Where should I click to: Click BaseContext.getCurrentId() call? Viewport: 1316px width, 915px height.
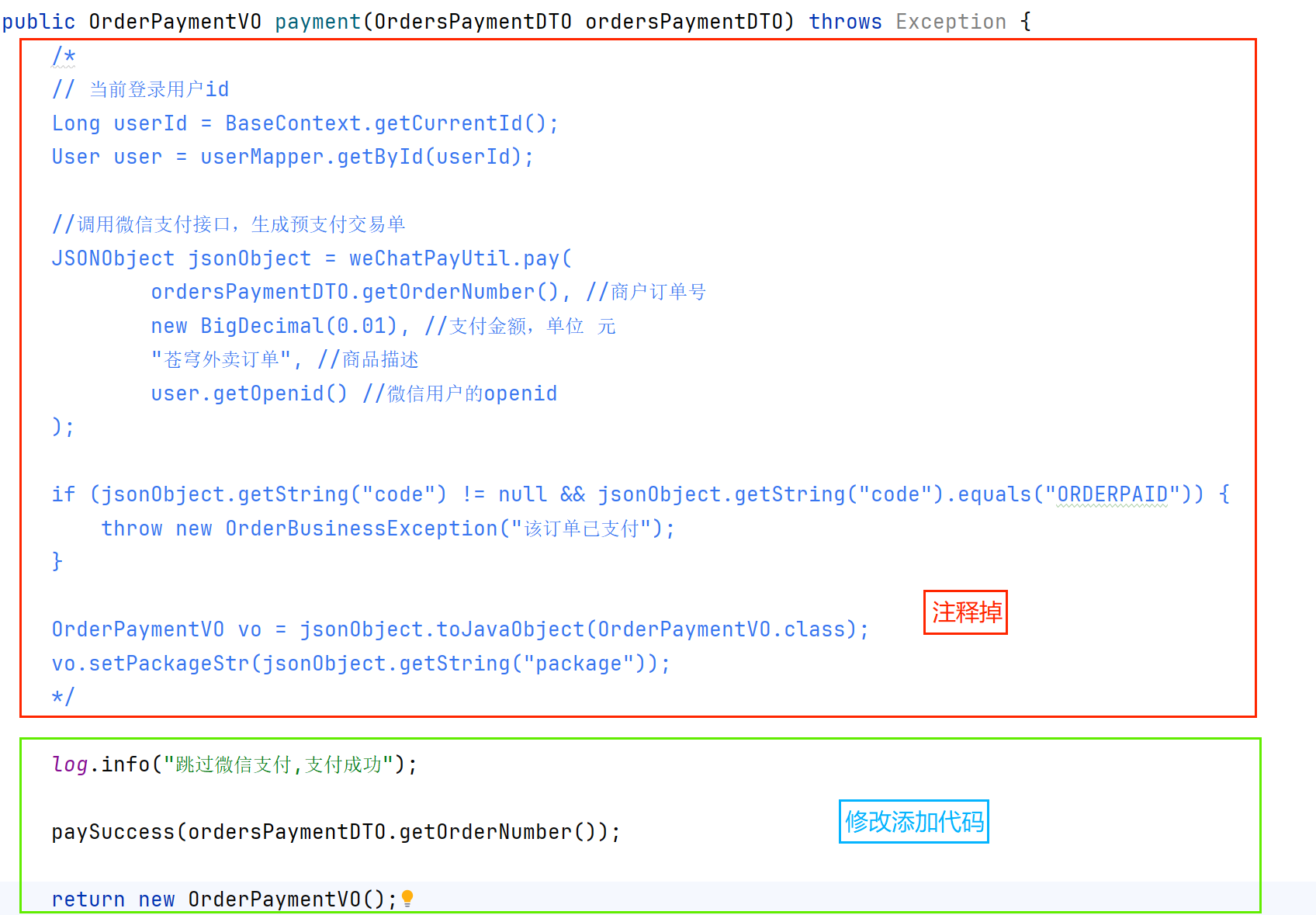(386, 123)
